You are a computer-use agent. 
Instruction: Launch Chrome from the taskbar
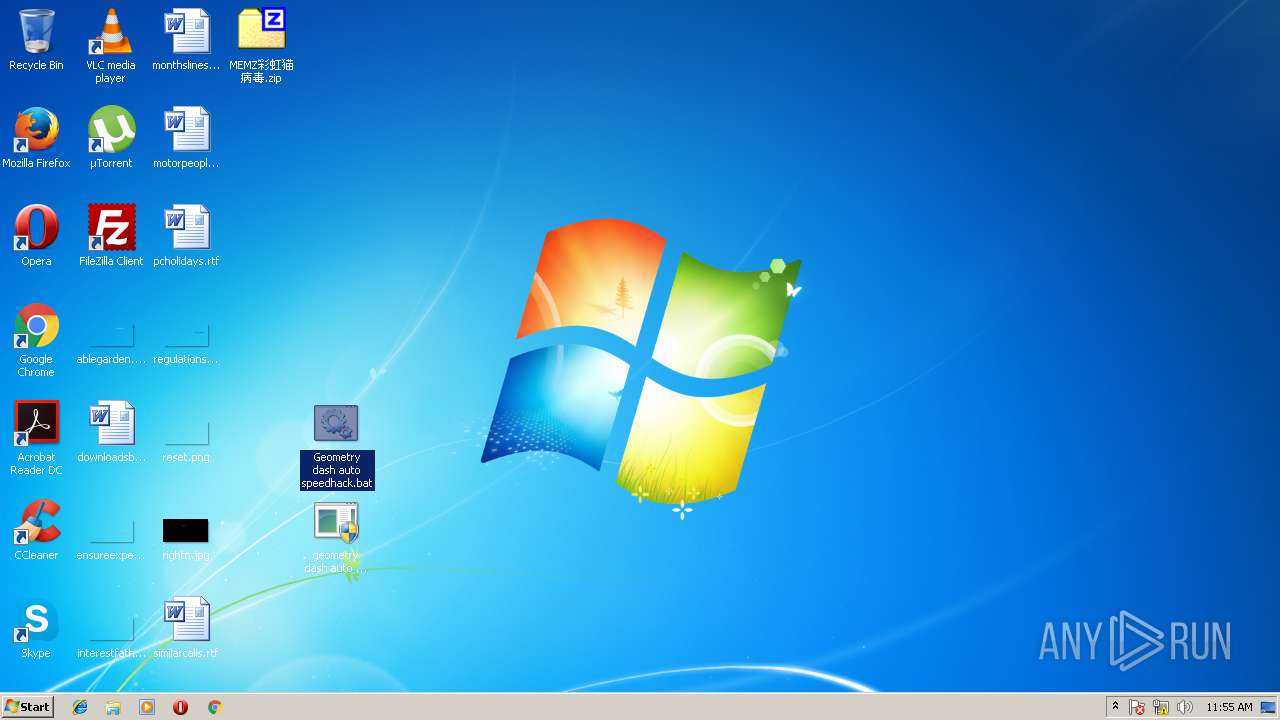(214, 707)
